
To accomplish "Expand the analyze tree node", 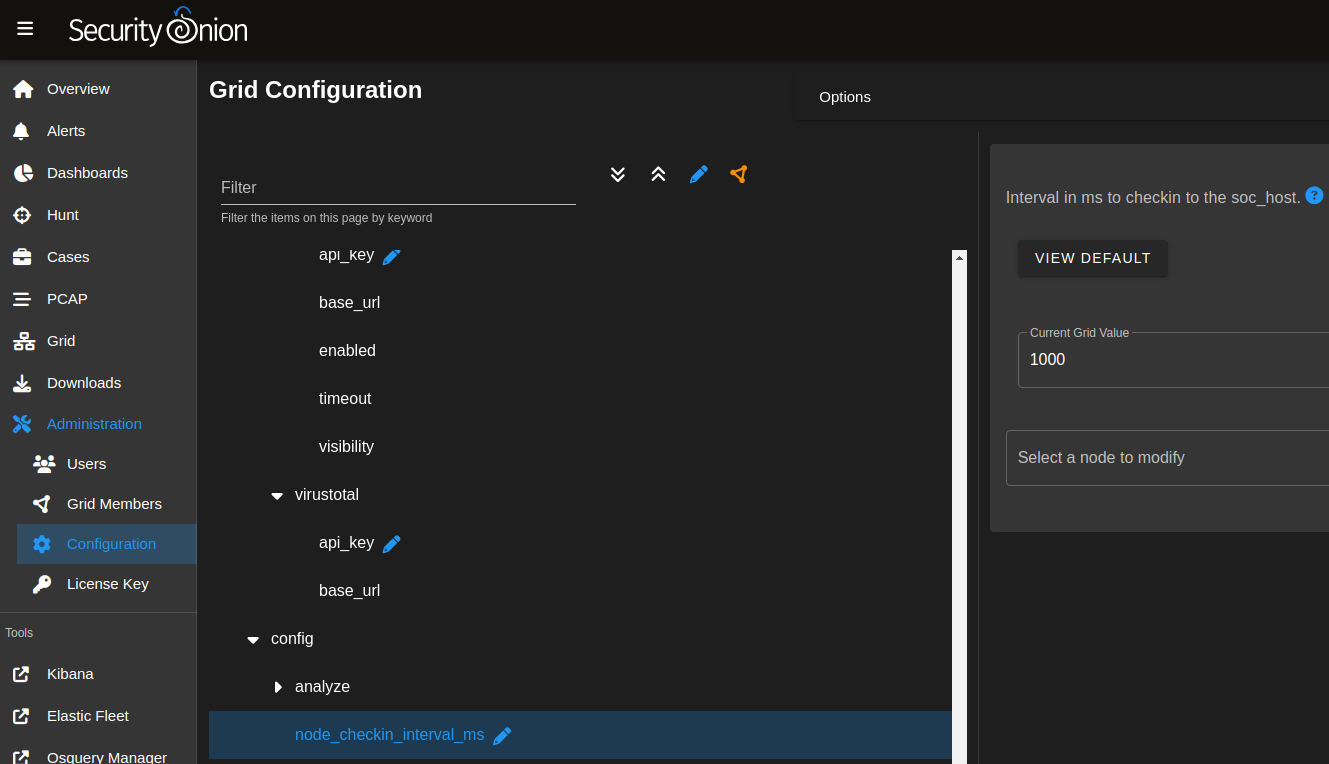I will (x=277, y=686).
